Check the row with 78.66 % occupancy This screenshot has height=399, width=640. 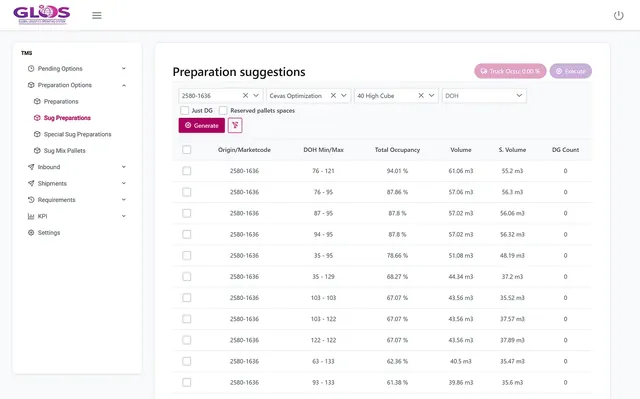click(187, 255)
